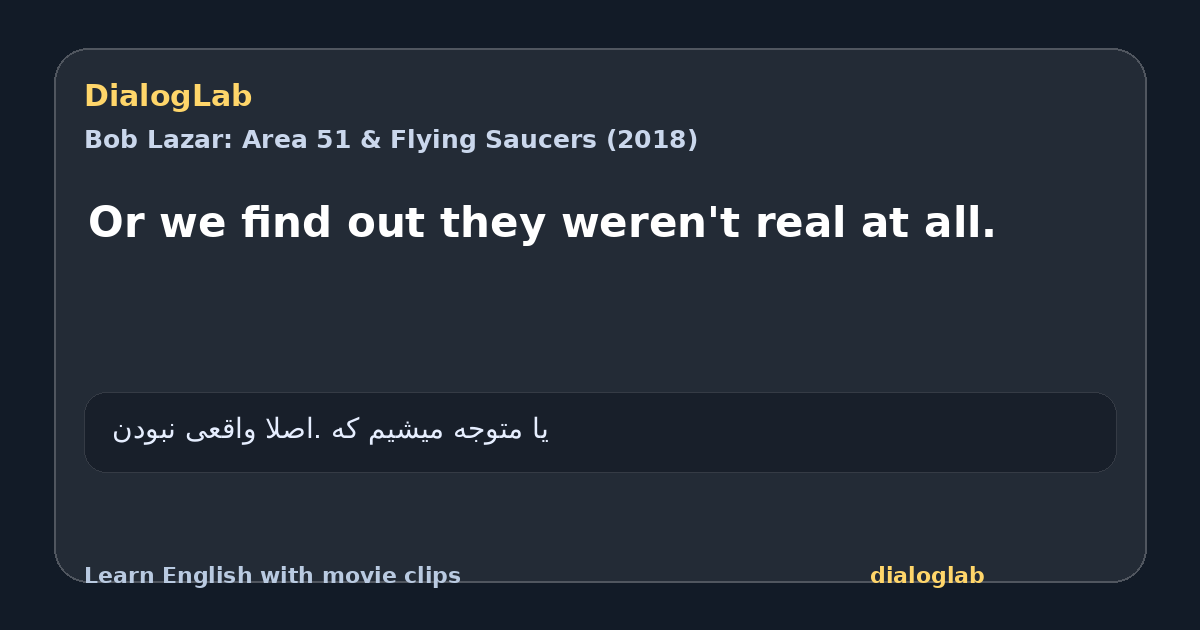This screenshot has height=630, width=1200.
Task: Click the word "out" in the subtitle
Action: [386, 223]
